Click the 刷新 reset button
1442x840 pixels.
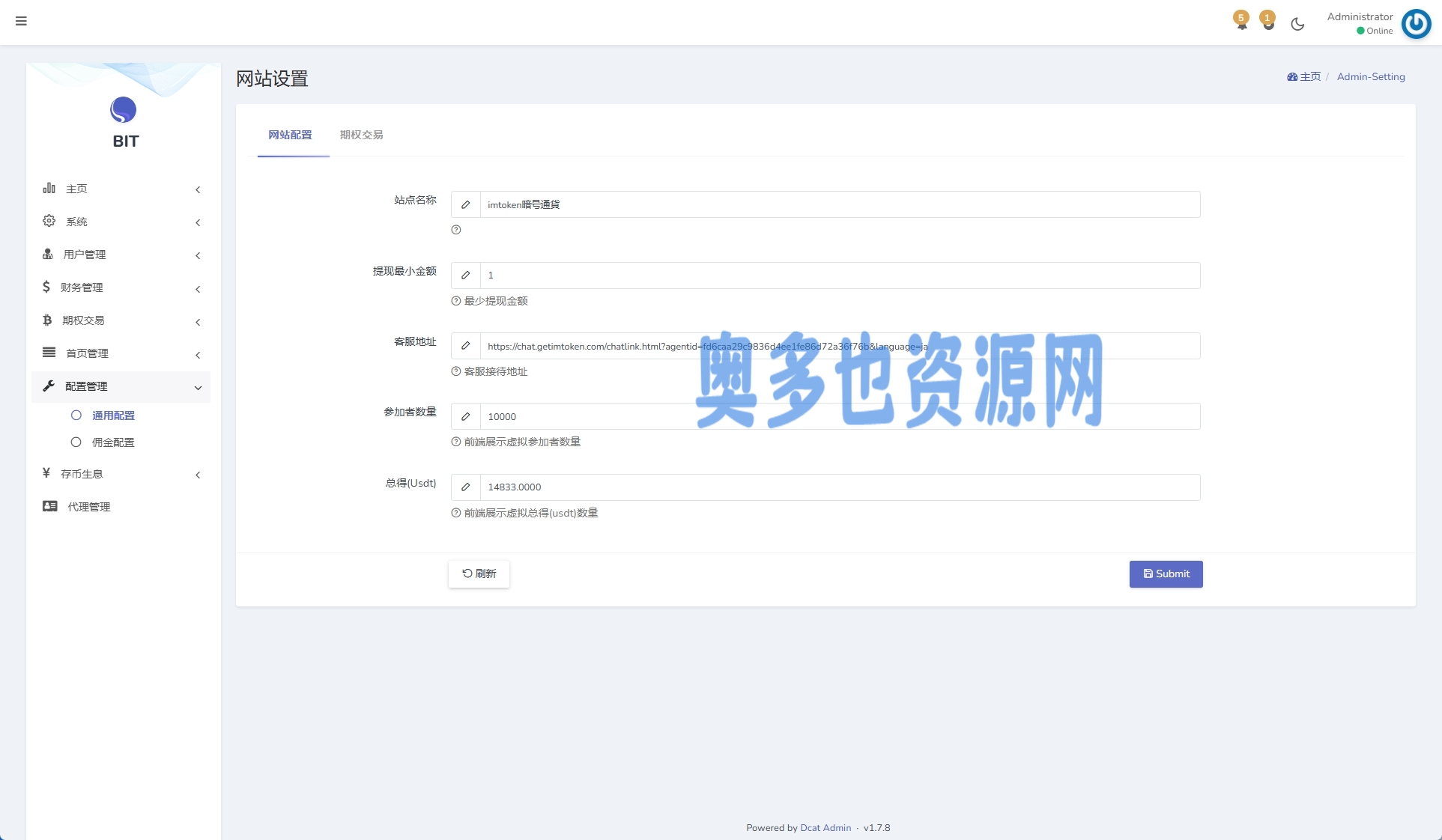tap(479, 573)
